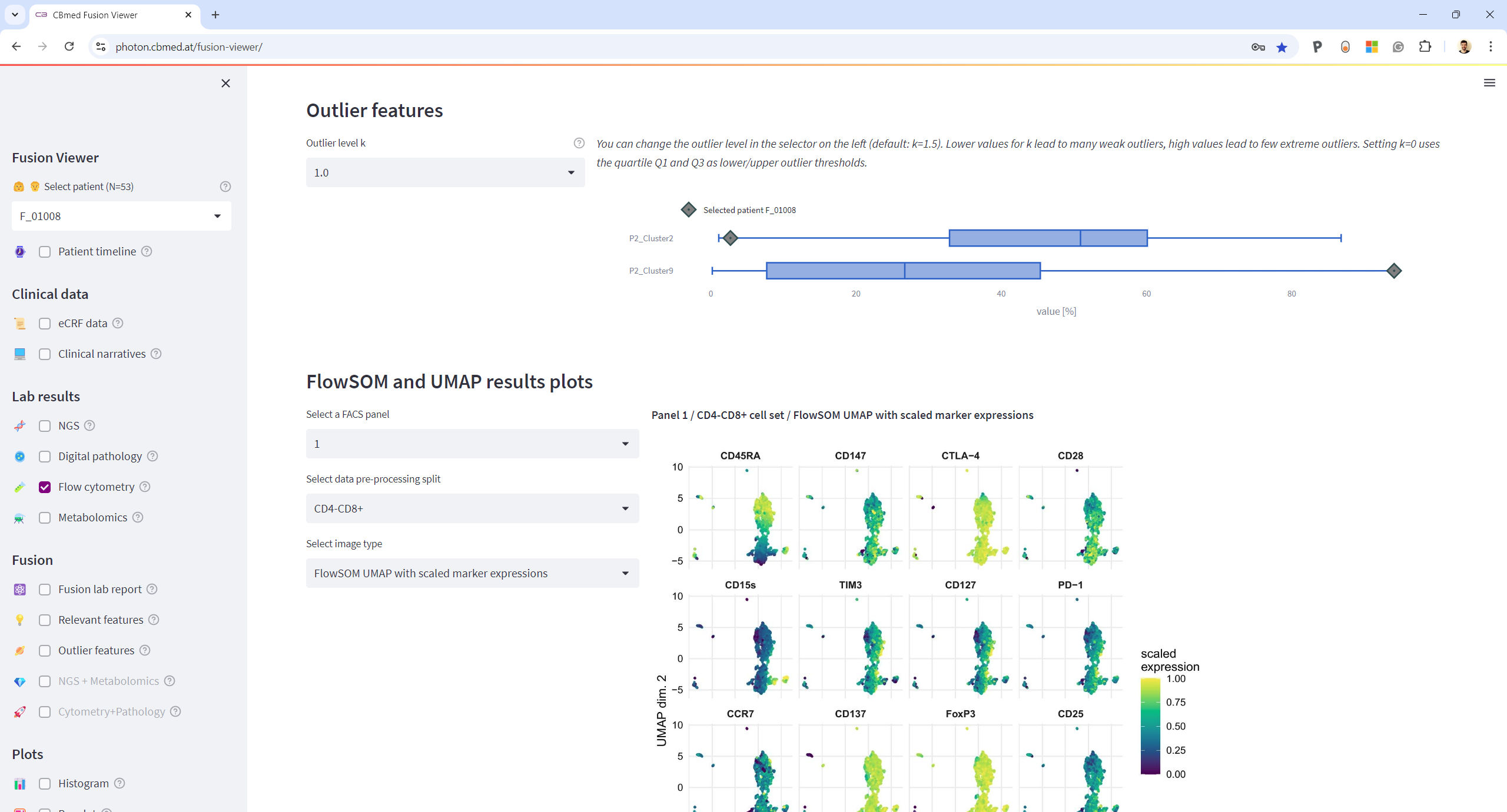Viewport: 1507px width, 812px height.
Task: Expand the Select image type dropdown
Action: pyautogui.click(x=472, y=573)
